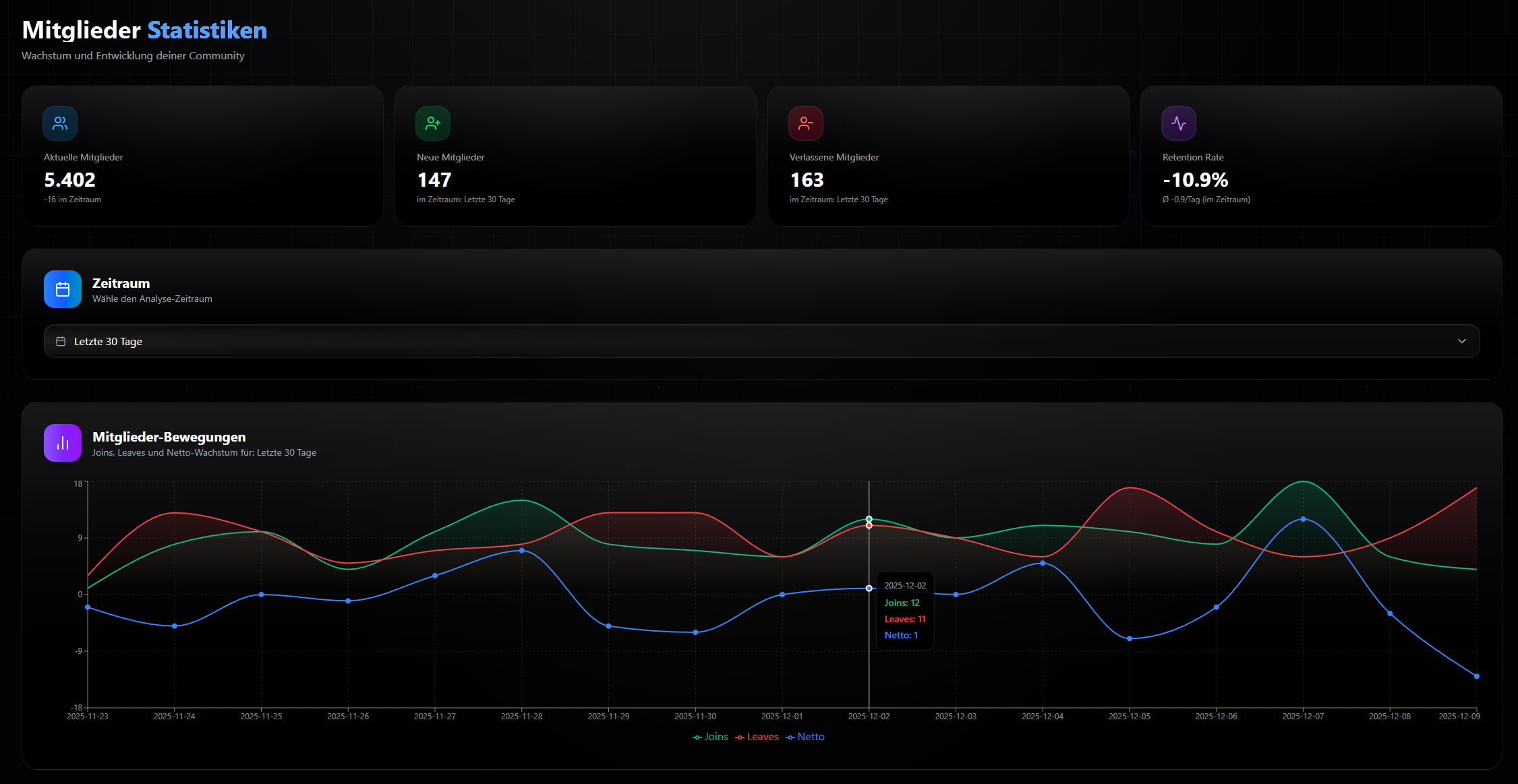Click the Mitglieder Statistiken page heading
The image size is (1518, 784).
coord(144,30)
